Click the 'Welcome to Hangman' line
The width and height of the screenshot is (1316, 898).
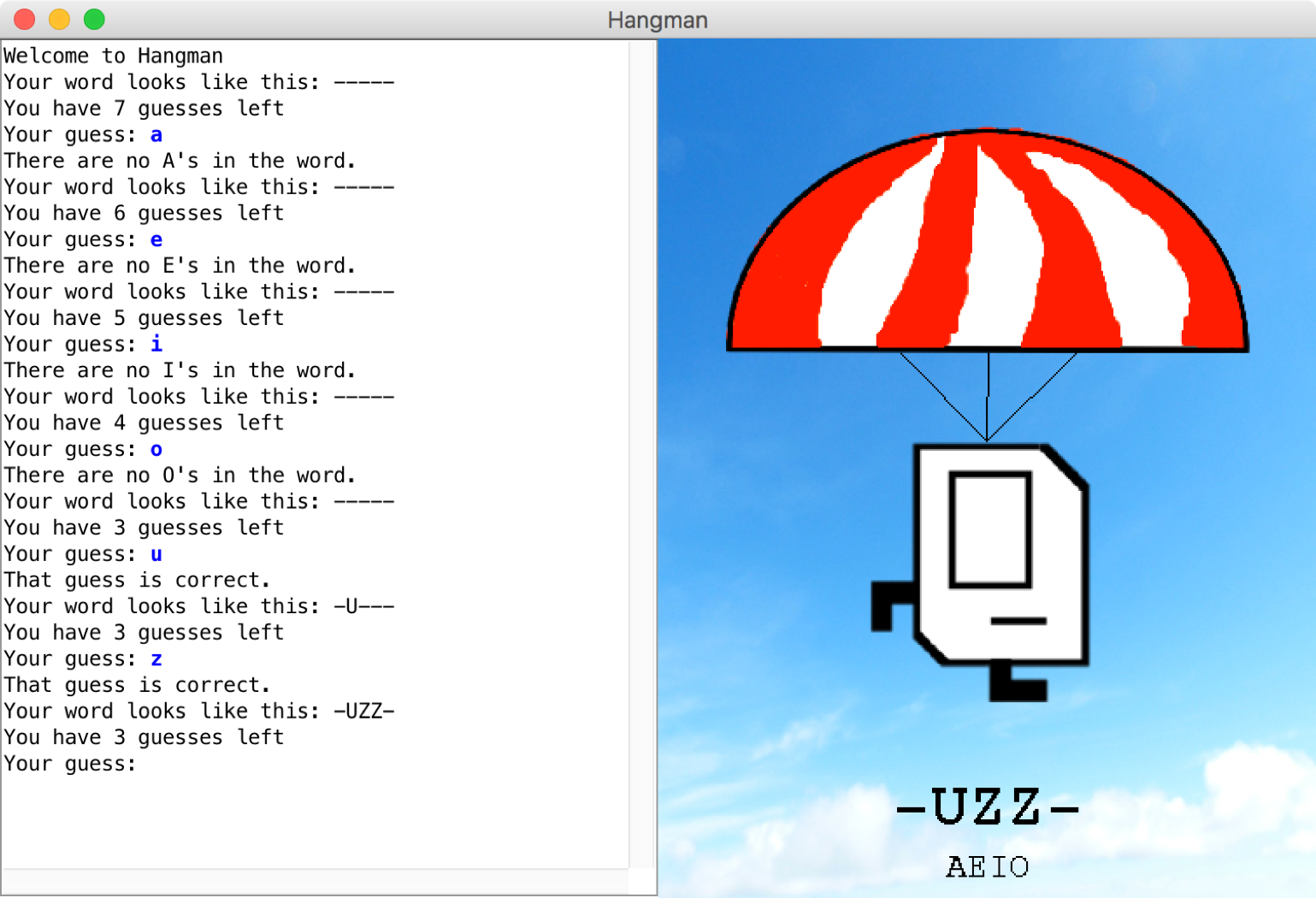coord(113,56)
